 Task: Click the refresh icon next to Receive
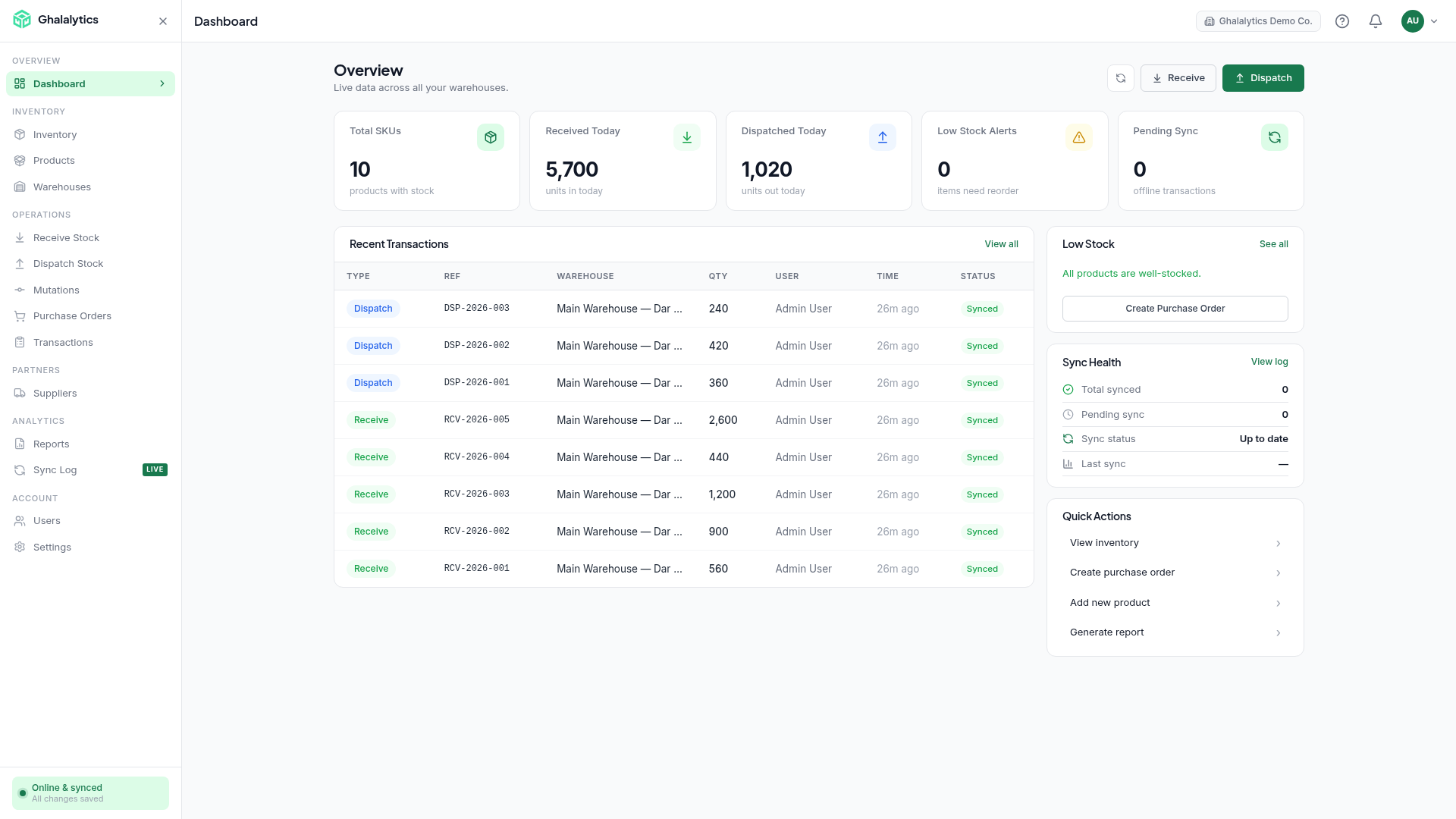(1120, 78)
